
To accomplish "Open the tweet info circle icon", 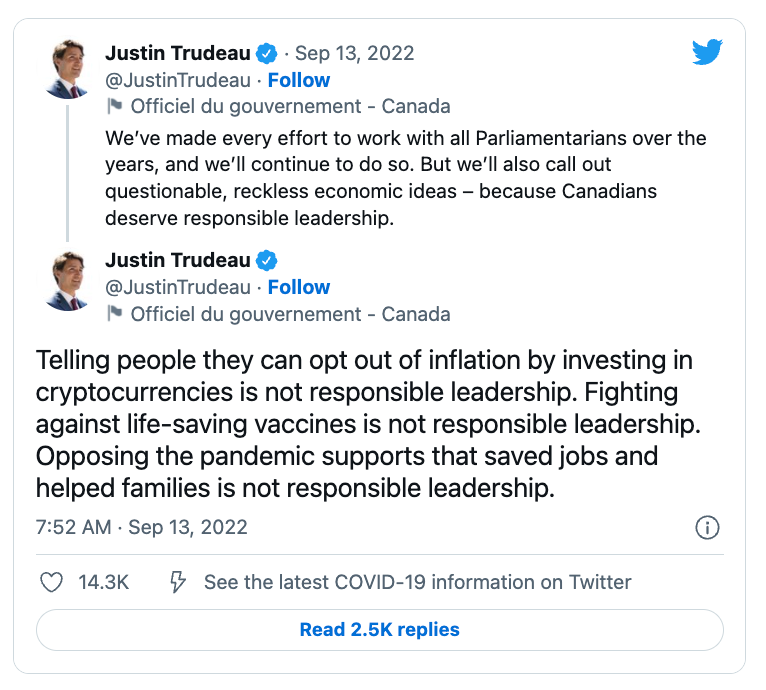I will (707, 527).
